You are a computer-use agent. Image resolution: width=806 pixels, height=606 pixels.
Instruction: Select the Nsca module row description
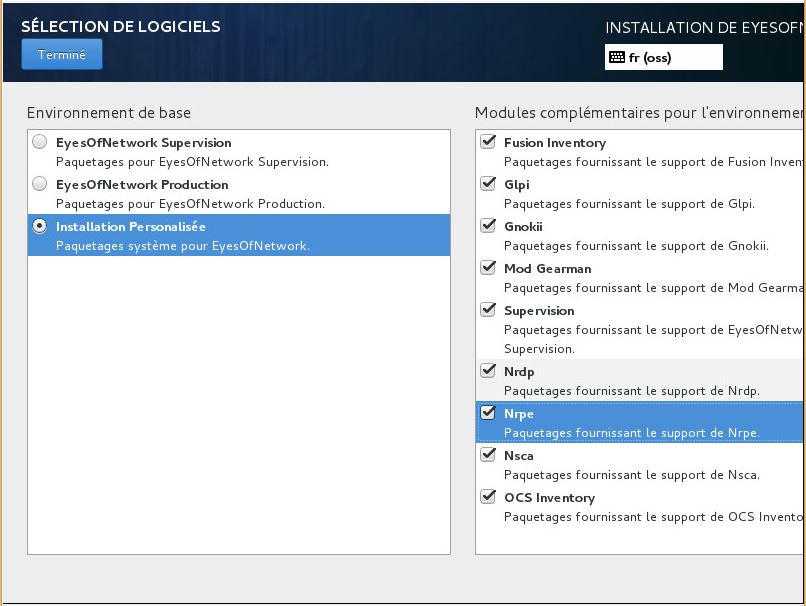[632, 475]
